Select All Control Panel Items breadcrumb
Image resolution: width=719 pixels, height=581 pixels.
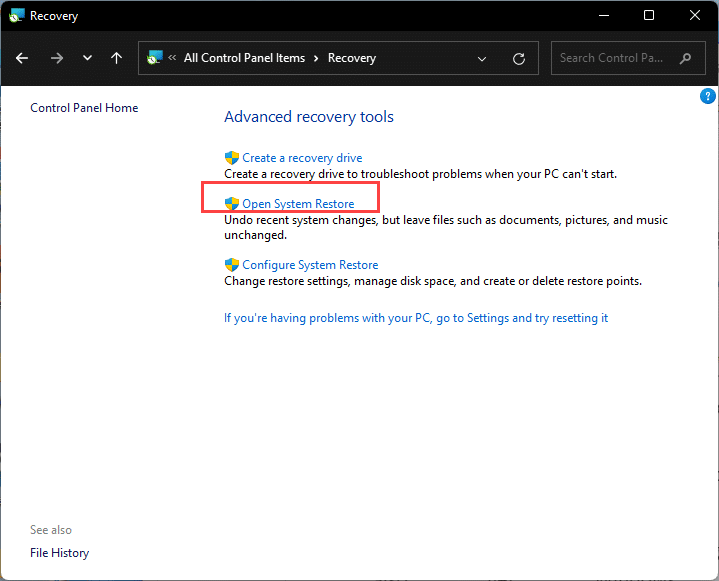tap(244, 58)
